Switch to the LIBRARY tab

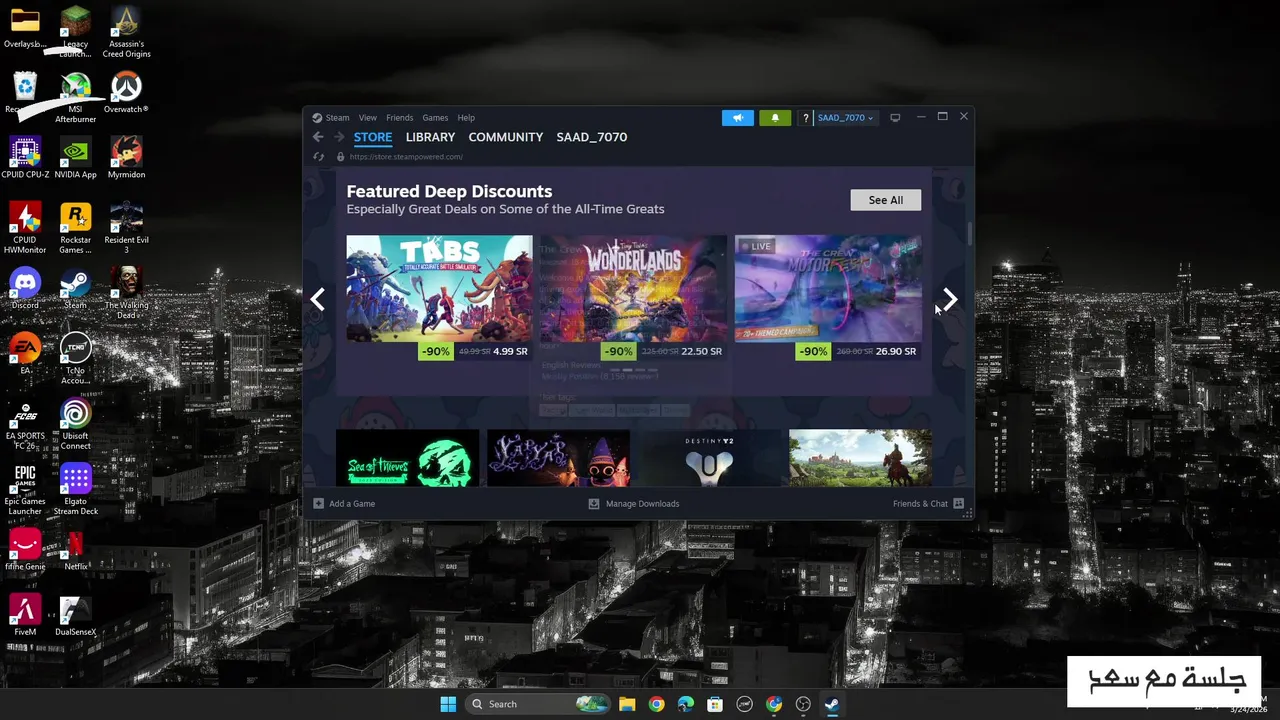click(430, 137)
